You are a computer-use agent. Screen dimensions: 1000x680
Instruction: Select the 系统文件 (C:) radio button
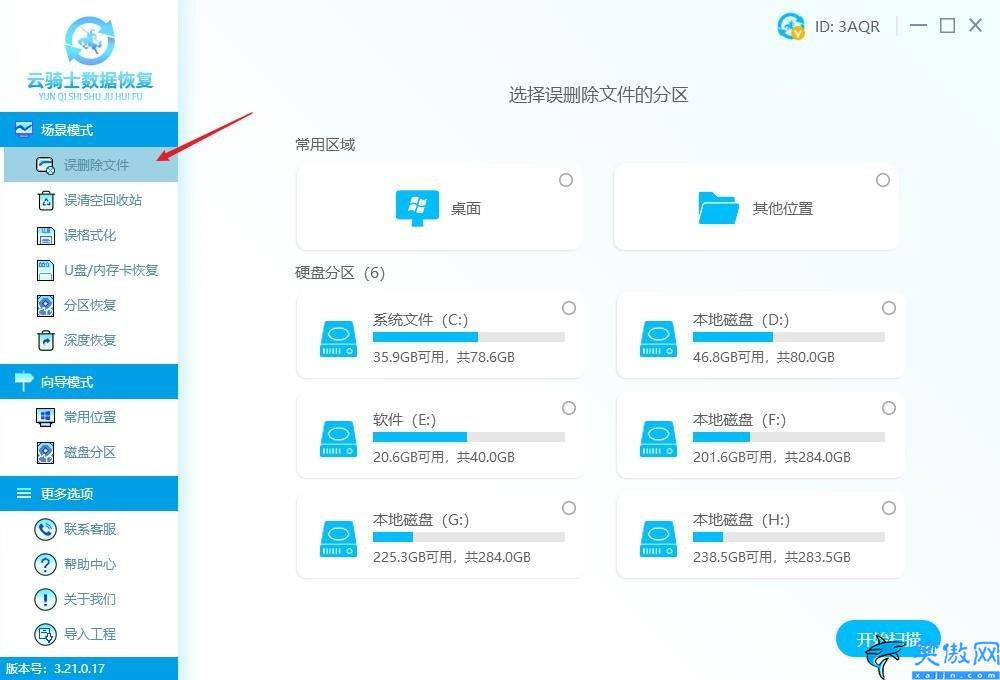coord(569,308)
